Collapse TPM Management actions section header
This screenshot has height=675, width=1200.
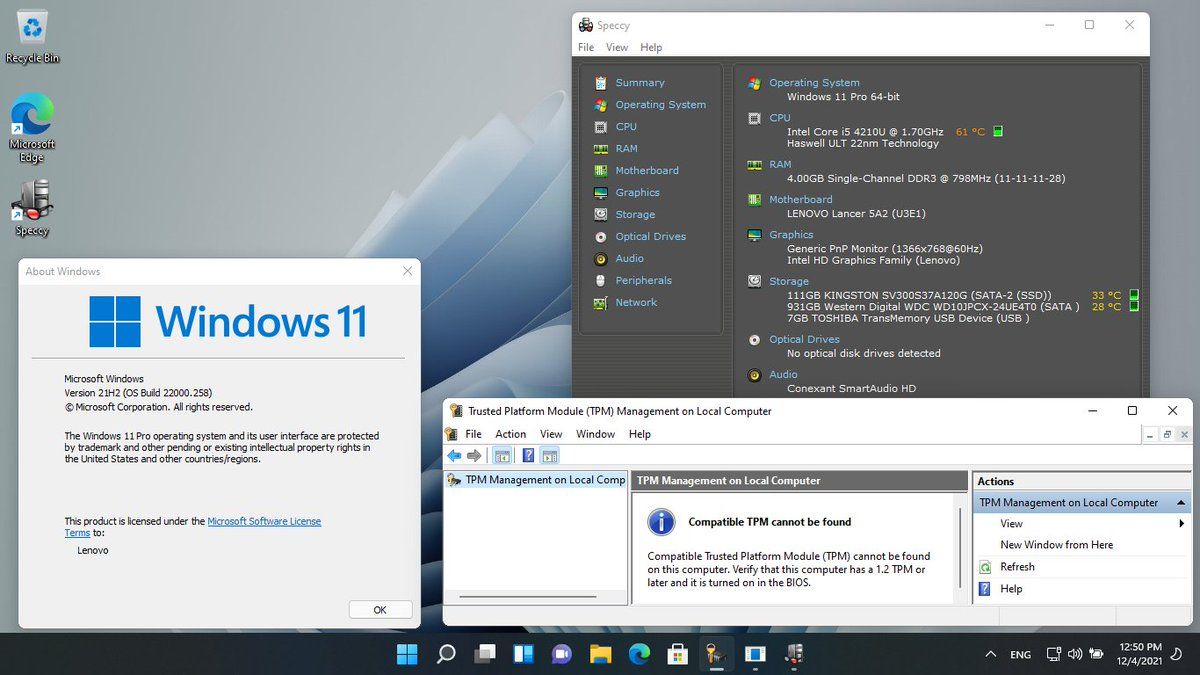(x=1182, y=503)
